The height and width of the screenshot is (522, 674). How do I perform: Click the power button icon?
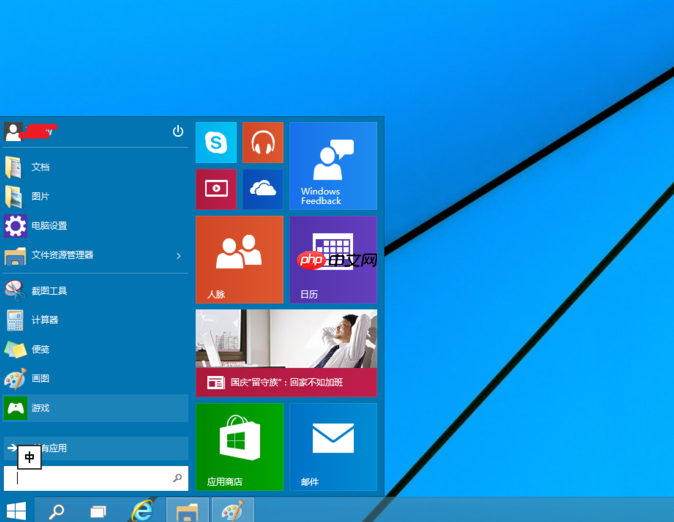[178, 131]
